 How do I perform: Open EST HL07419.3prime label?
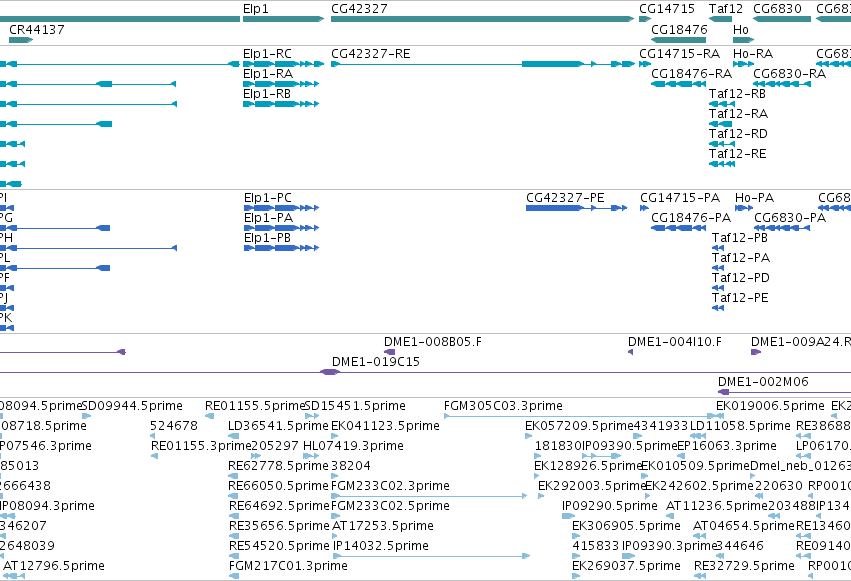click(x=353, y=446)
